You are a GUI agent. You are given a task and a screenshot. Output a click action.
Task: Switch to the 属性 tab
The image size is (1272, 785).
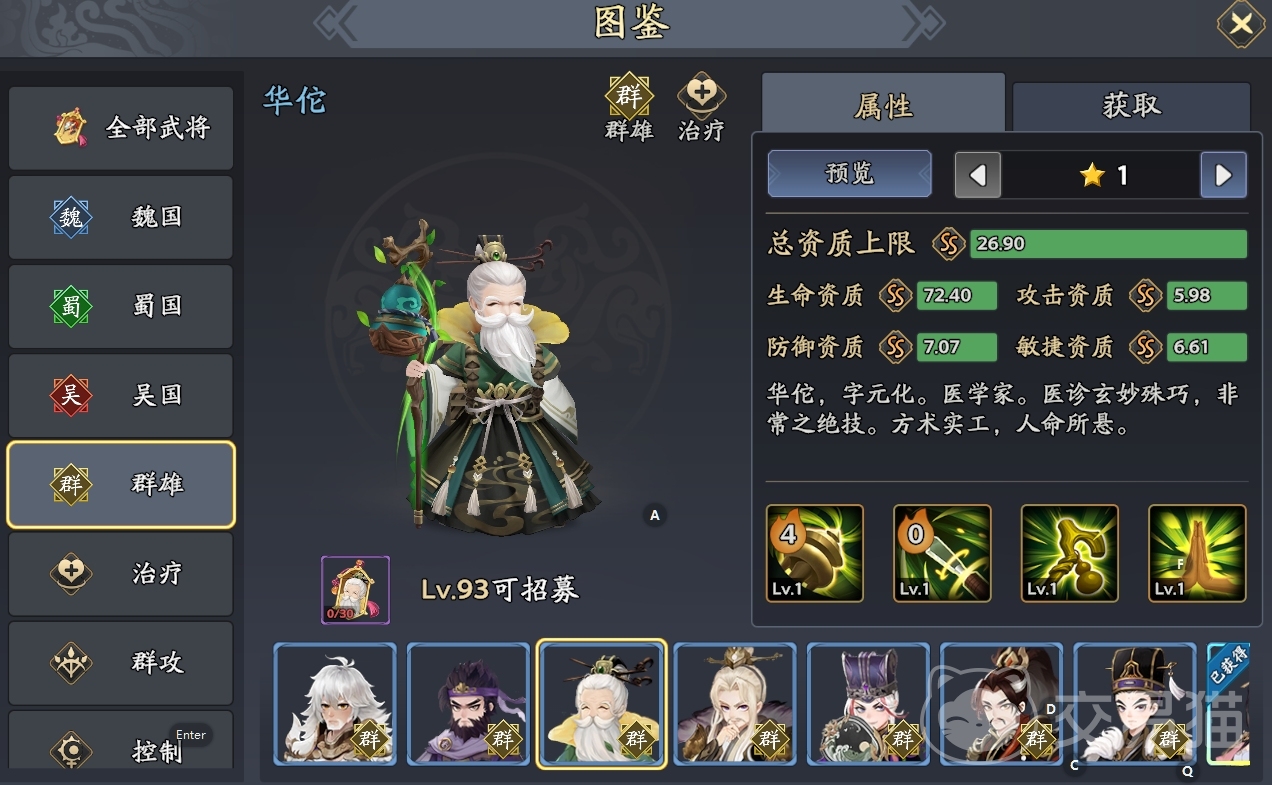click(x=883, y=104)
